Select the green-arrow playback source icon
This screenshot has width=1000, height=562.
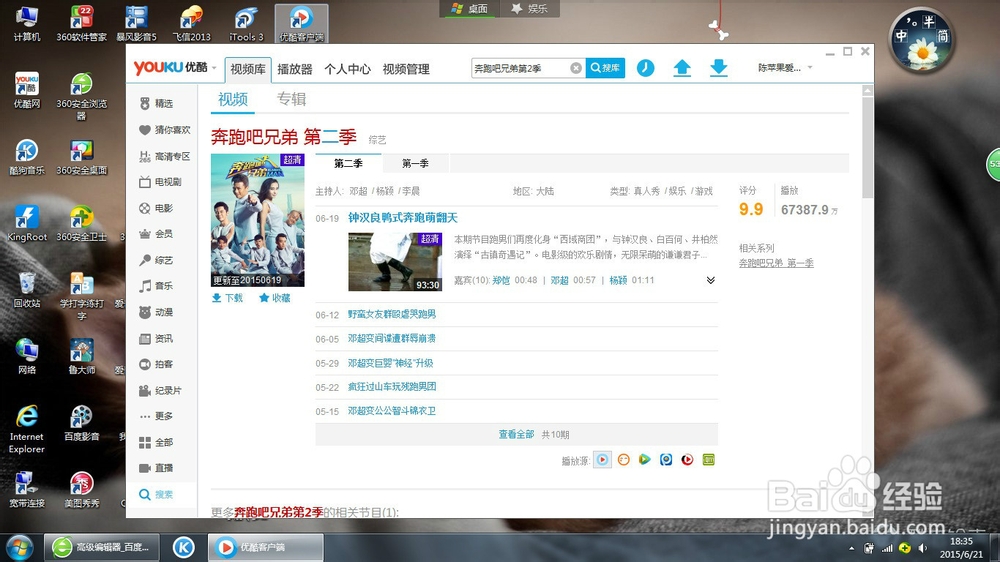tap(645, 459)
